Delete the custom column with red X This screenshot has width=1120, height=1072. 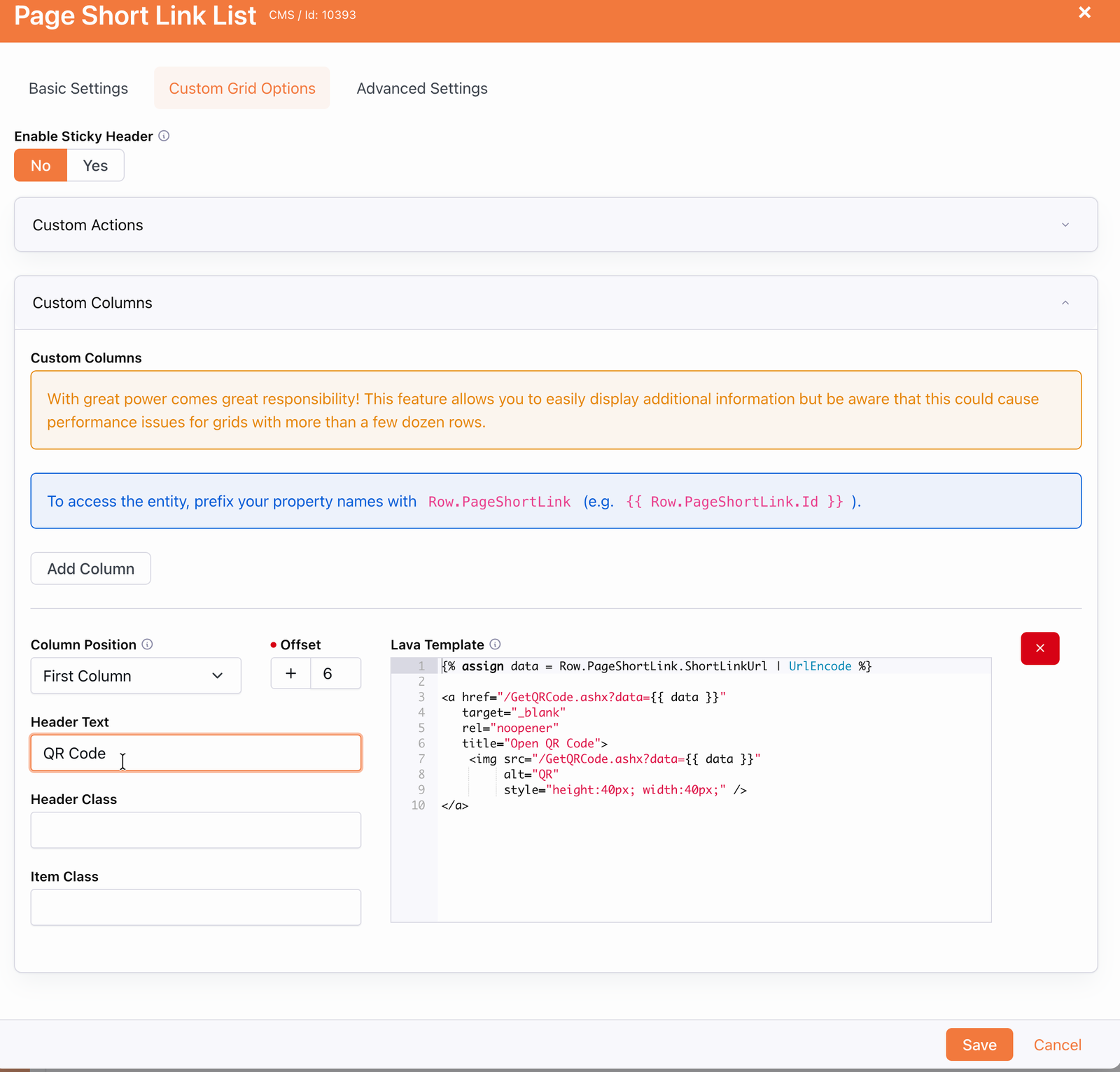point(1039,649)
